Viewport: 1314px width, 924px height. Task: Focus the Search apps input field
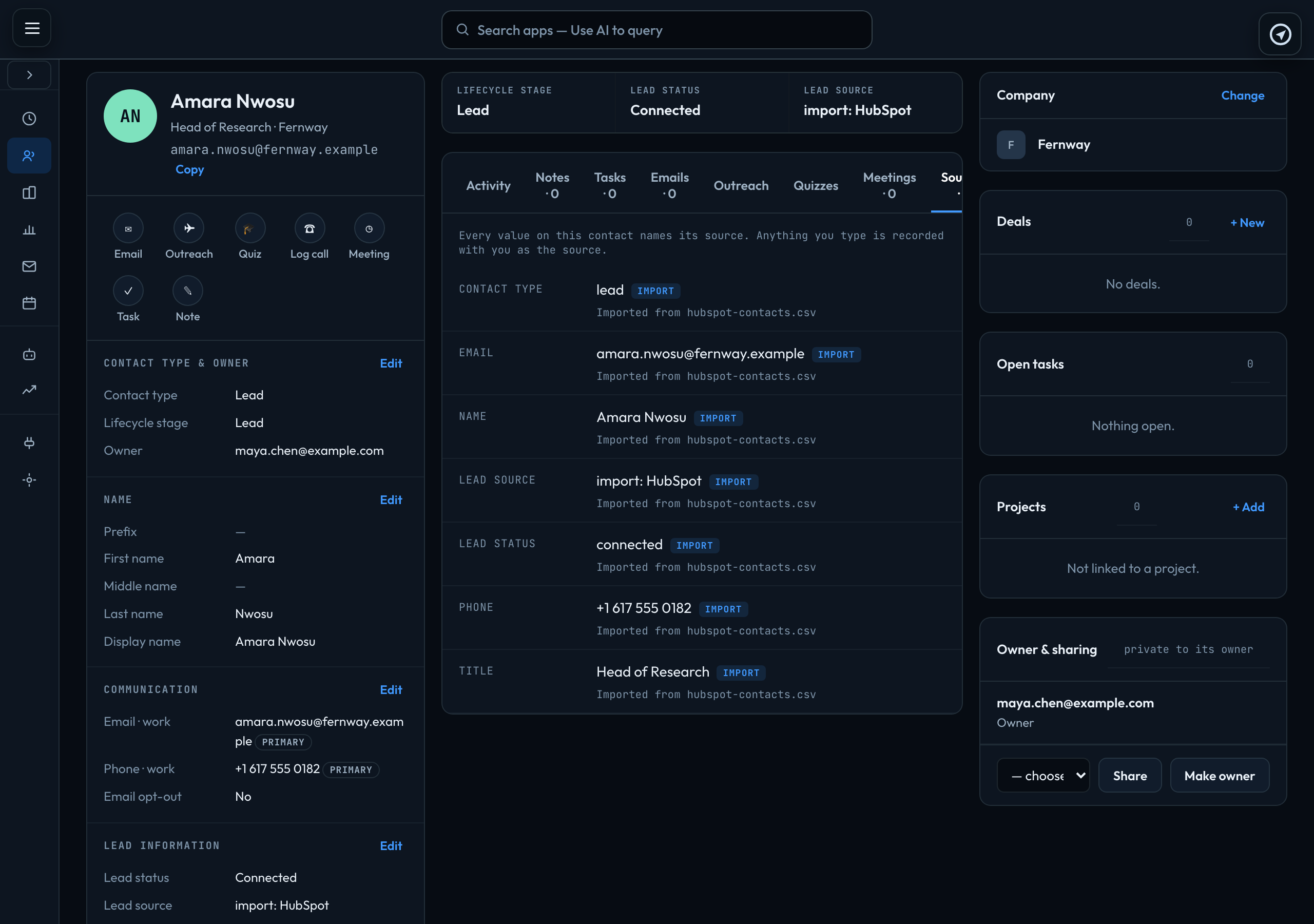pyautogui.click(x=656, y=30)
